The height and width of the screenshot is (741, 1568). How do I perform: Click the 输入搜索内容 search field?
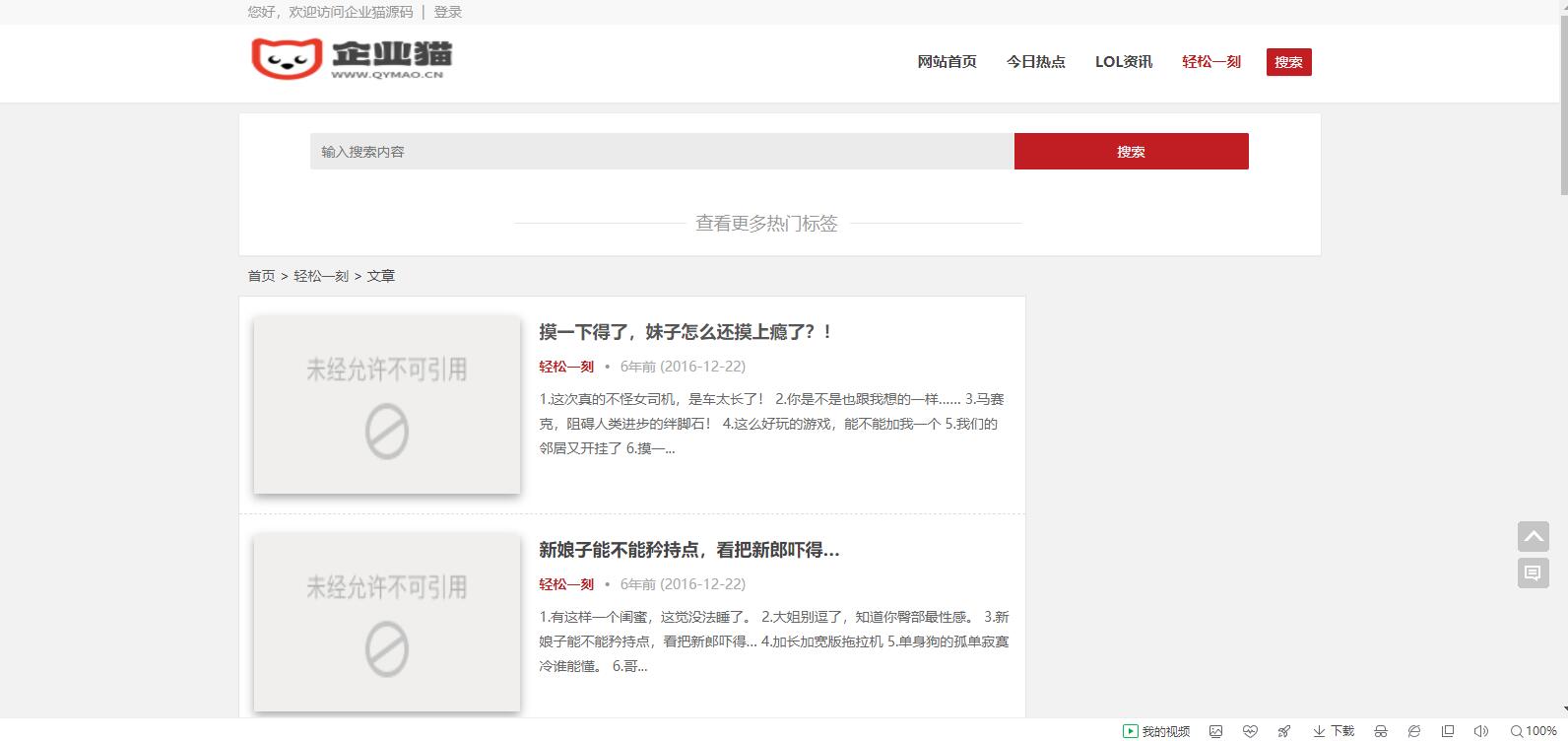pos(661,152)
